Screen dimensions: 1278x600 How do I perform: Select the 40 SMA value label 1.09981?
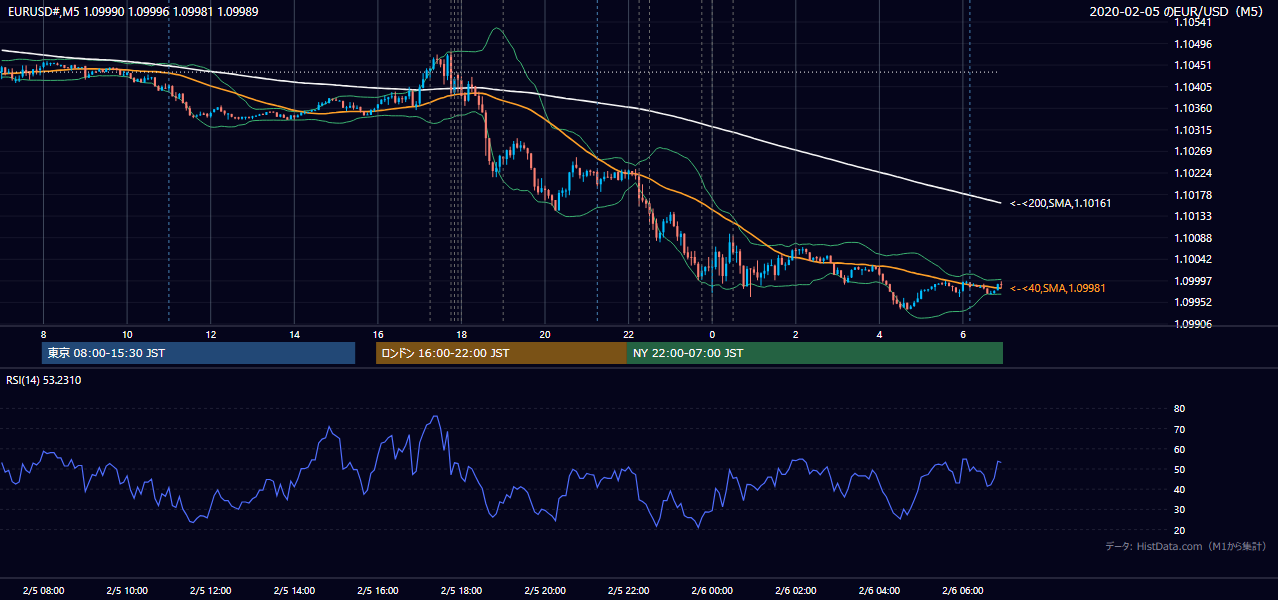1058,288
